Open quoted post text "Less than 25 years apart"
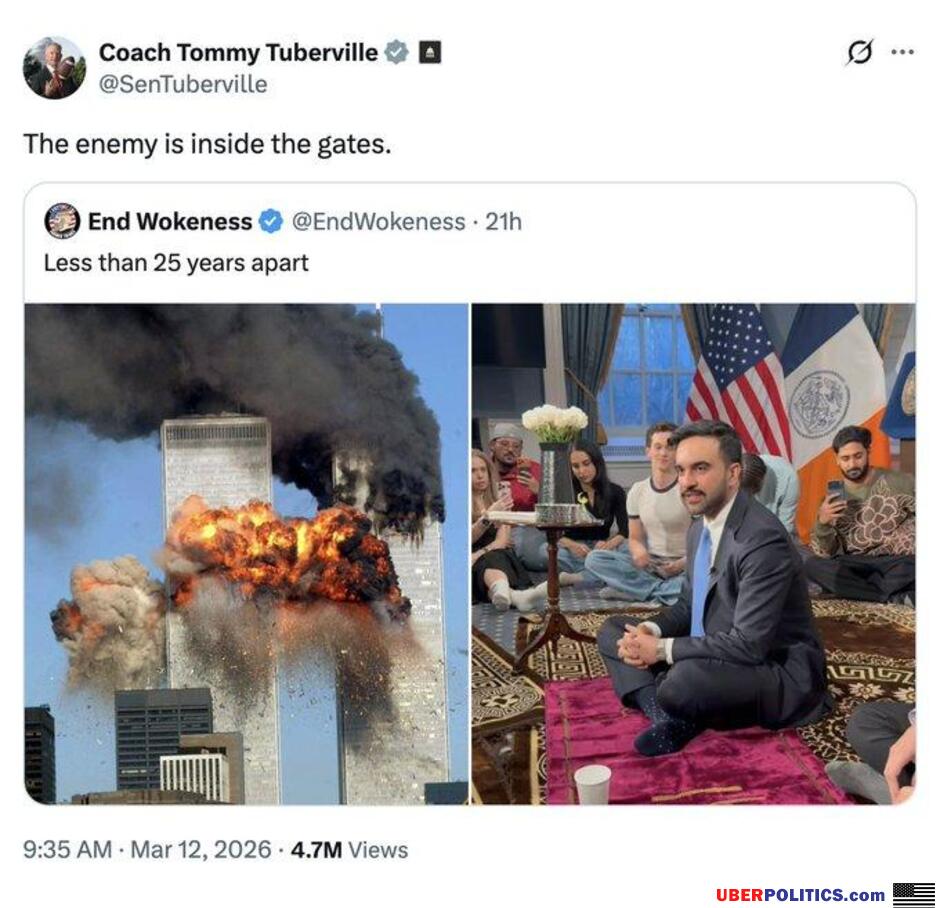 [176, 263]
